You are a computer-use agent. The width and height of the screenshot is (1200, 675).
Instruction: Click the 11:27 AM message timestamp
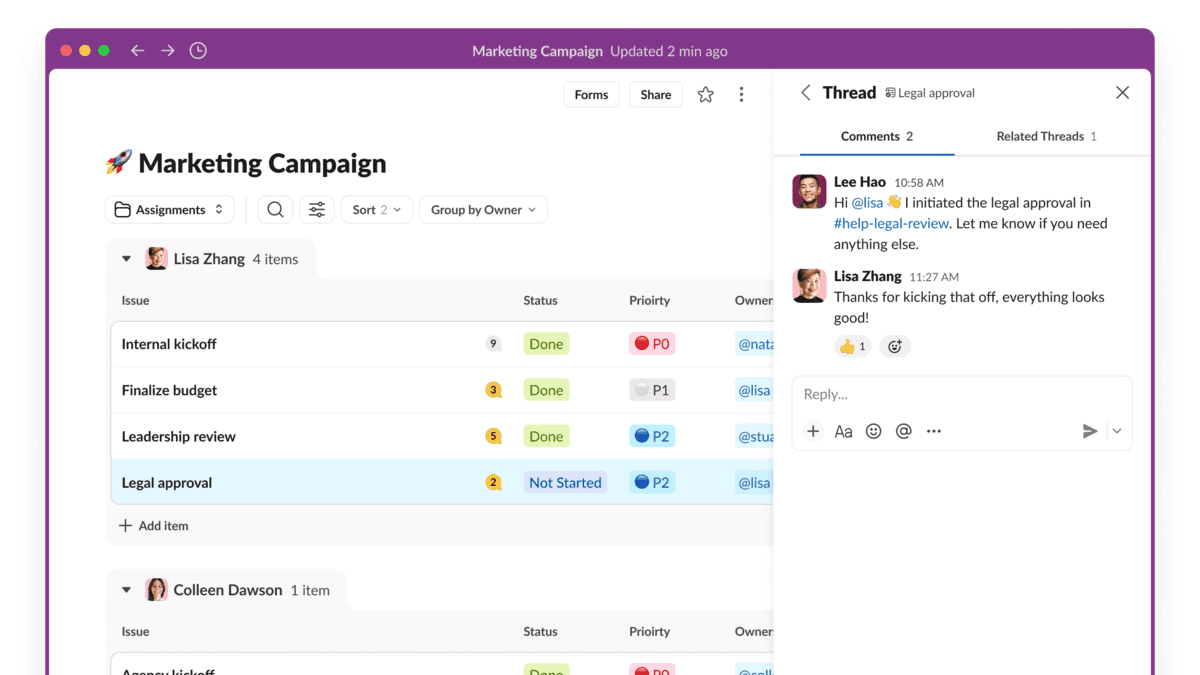934,277
